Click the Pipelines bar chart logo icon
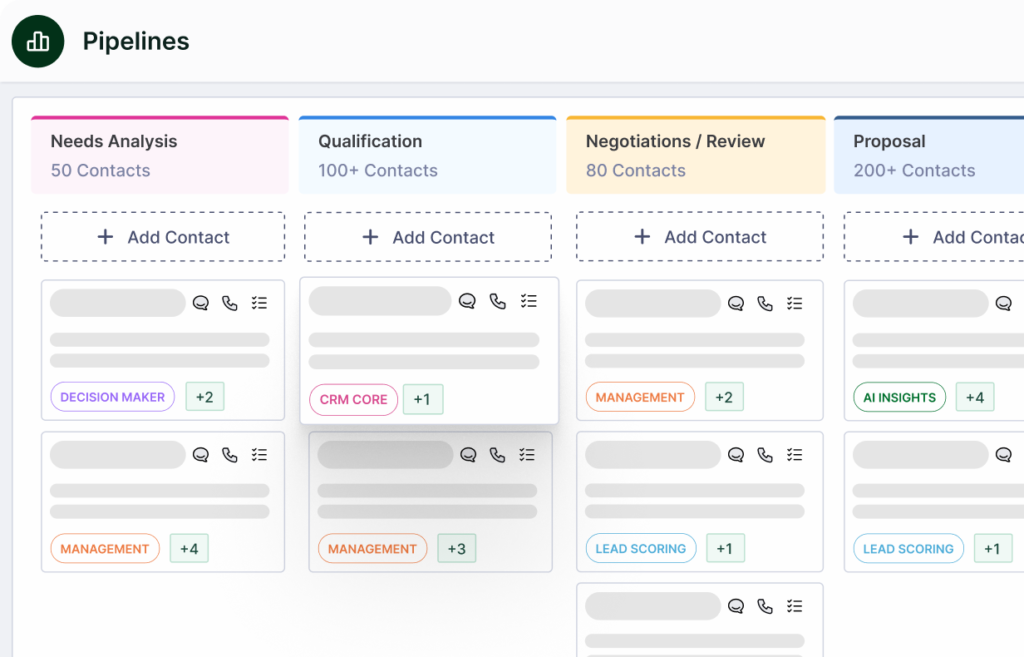This screenshot has width=1024, height=657. [x=38, y=41]
